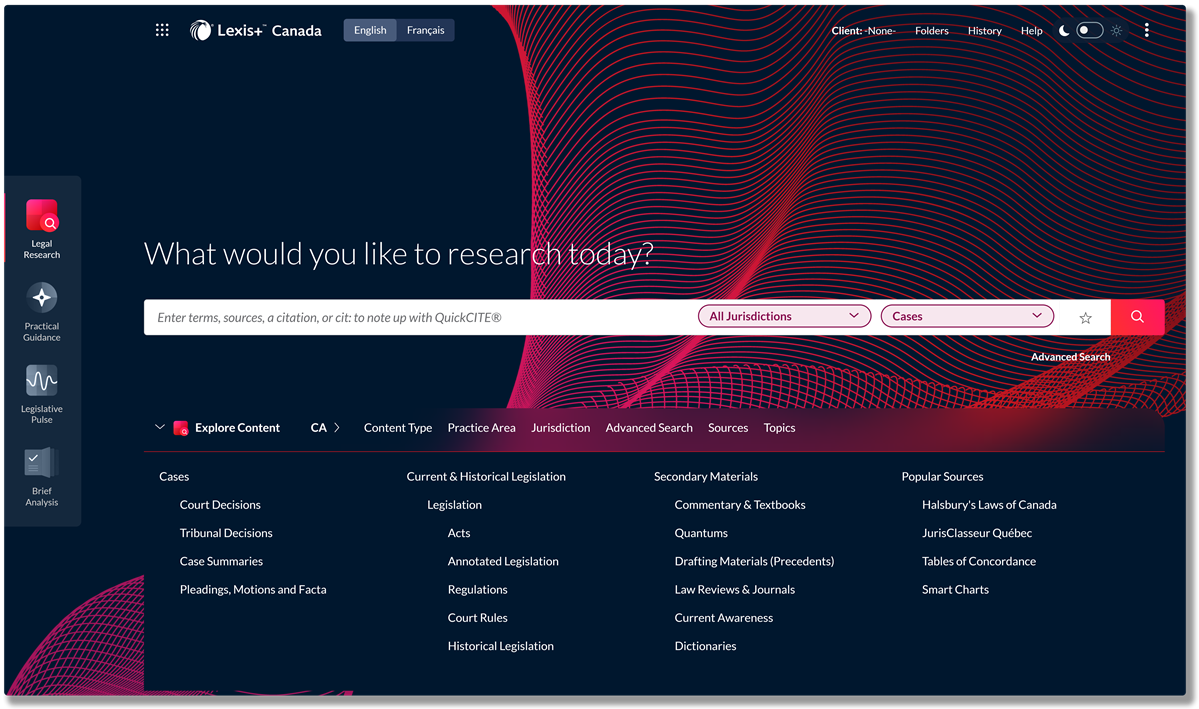Screen dimensions: 1199x709
Task: Toggle the dark/light mode switch
Action: [x=1089, y=31]
